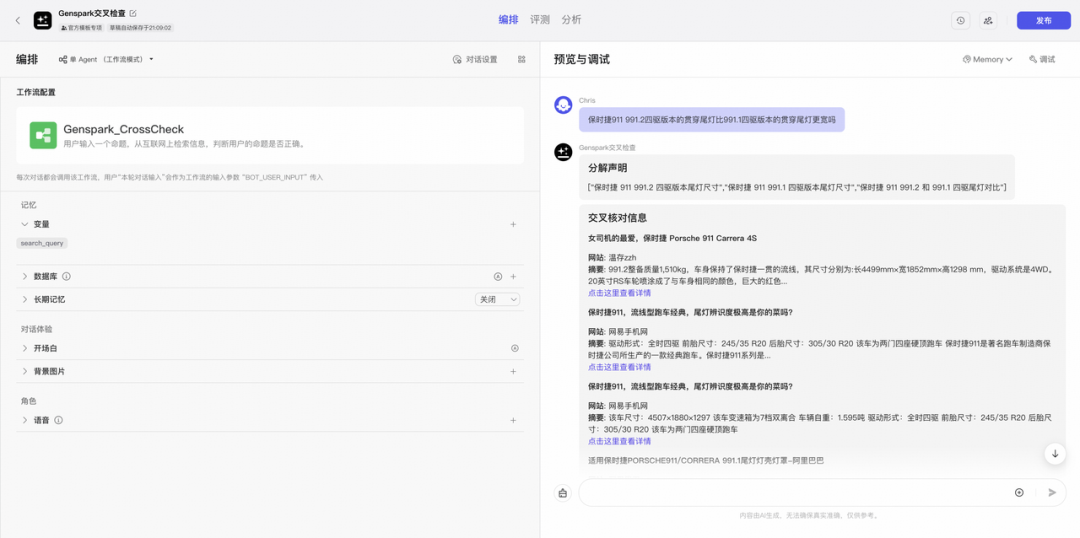The width and height of the screenshot is (1080, 538).
Task: Click the green Genspark_CrossCheck workflow icon
Action: [x=43, y=135]
